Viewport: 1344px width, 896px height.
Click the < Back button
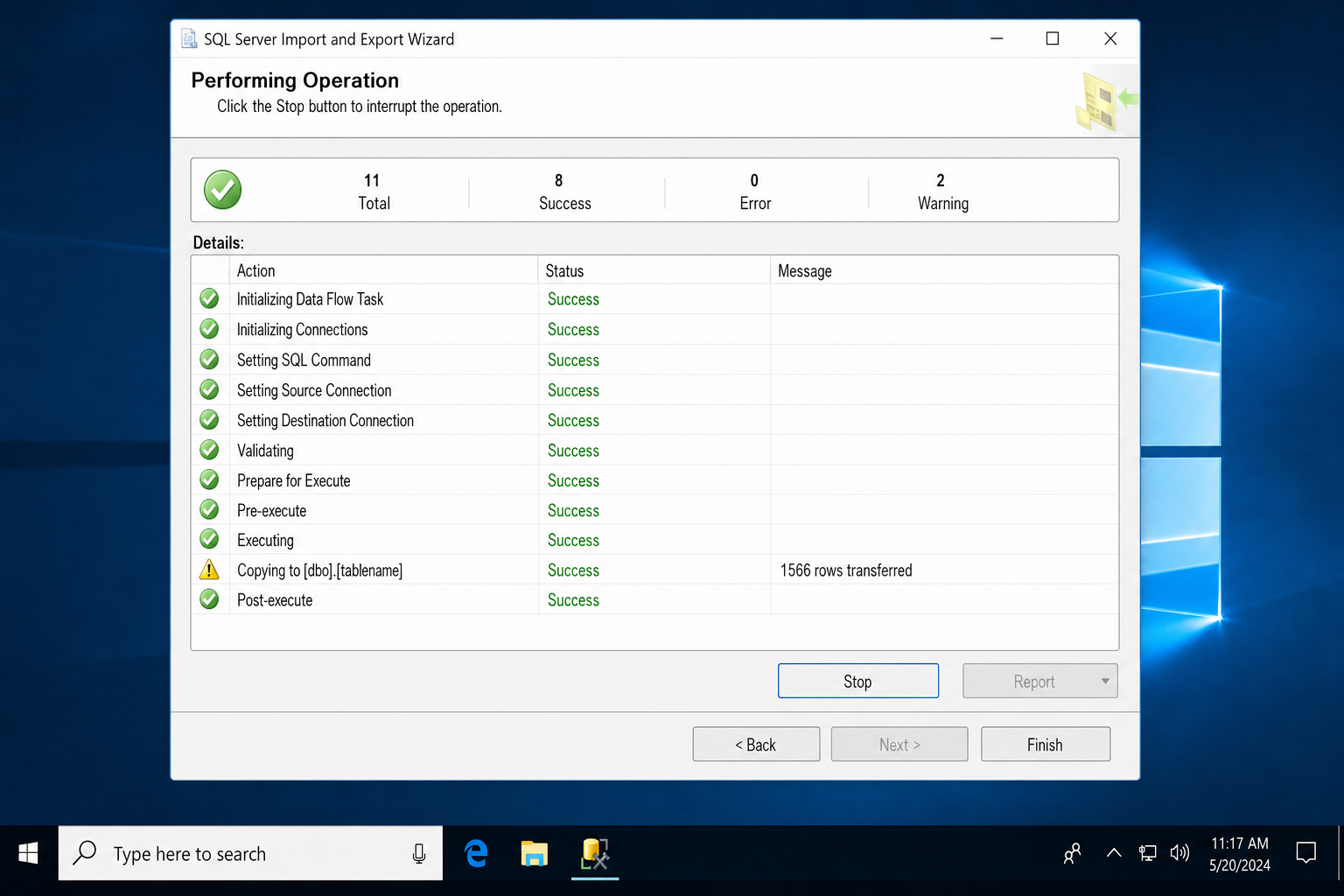tap(756, 745)
